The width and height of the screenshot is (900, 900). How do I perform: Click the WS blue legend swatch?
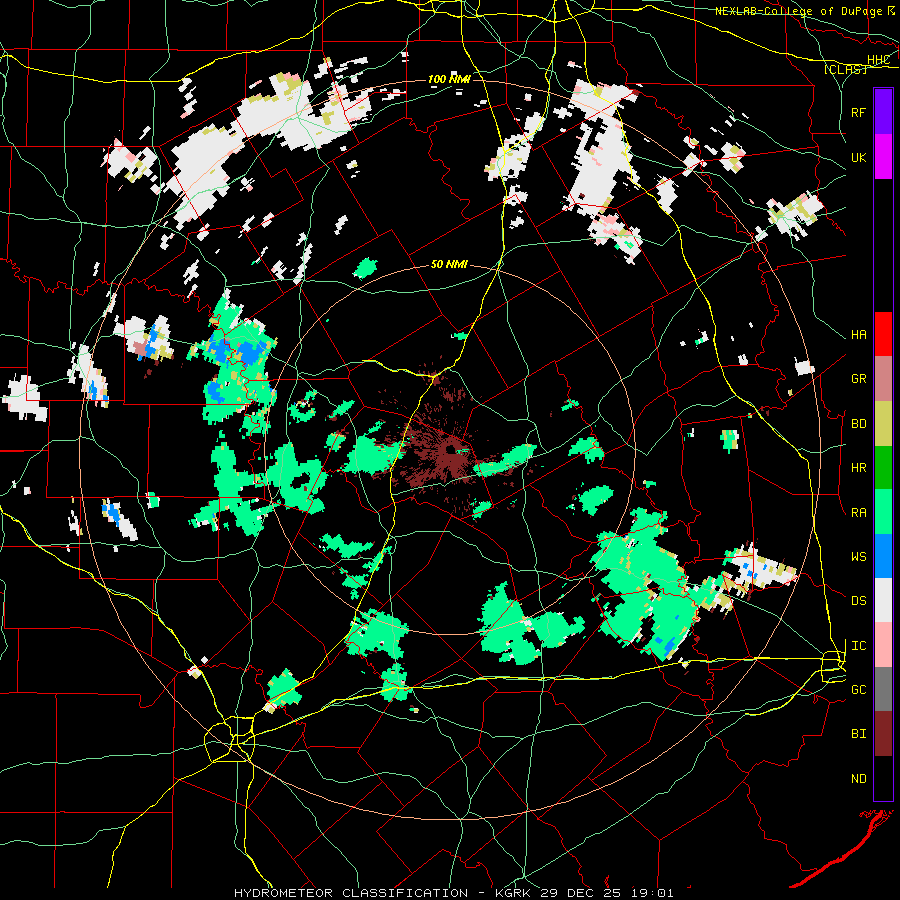883,556
